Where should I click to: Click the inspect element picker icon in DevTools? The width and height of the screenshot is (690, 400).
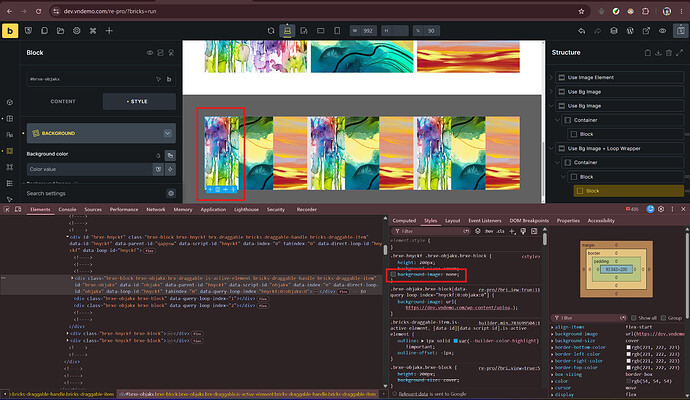pyautogui.click(x=7, y=209)
